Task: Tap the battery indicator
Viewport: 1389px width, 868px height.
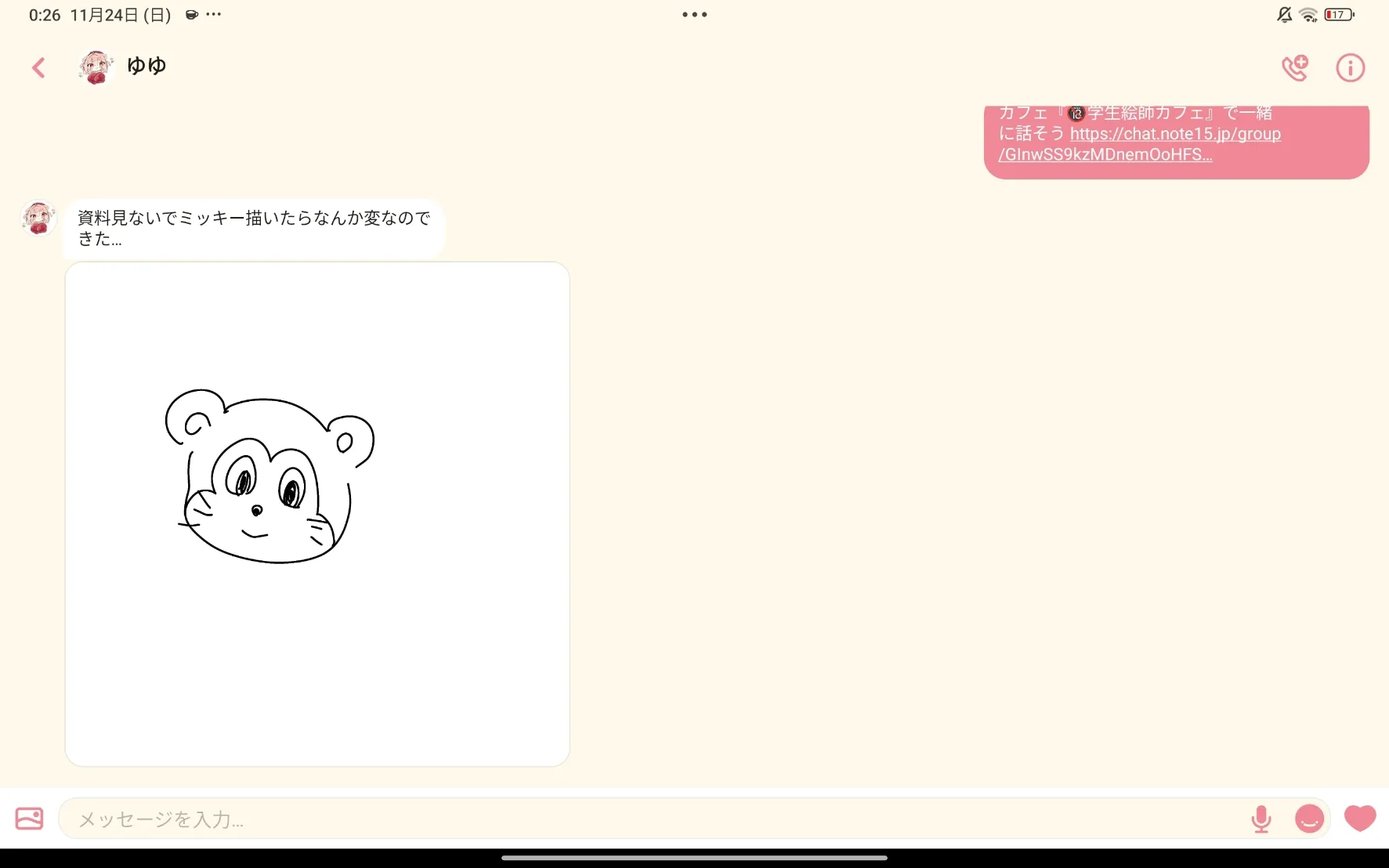Action: pyautogui.click(x=1339, y=15)
